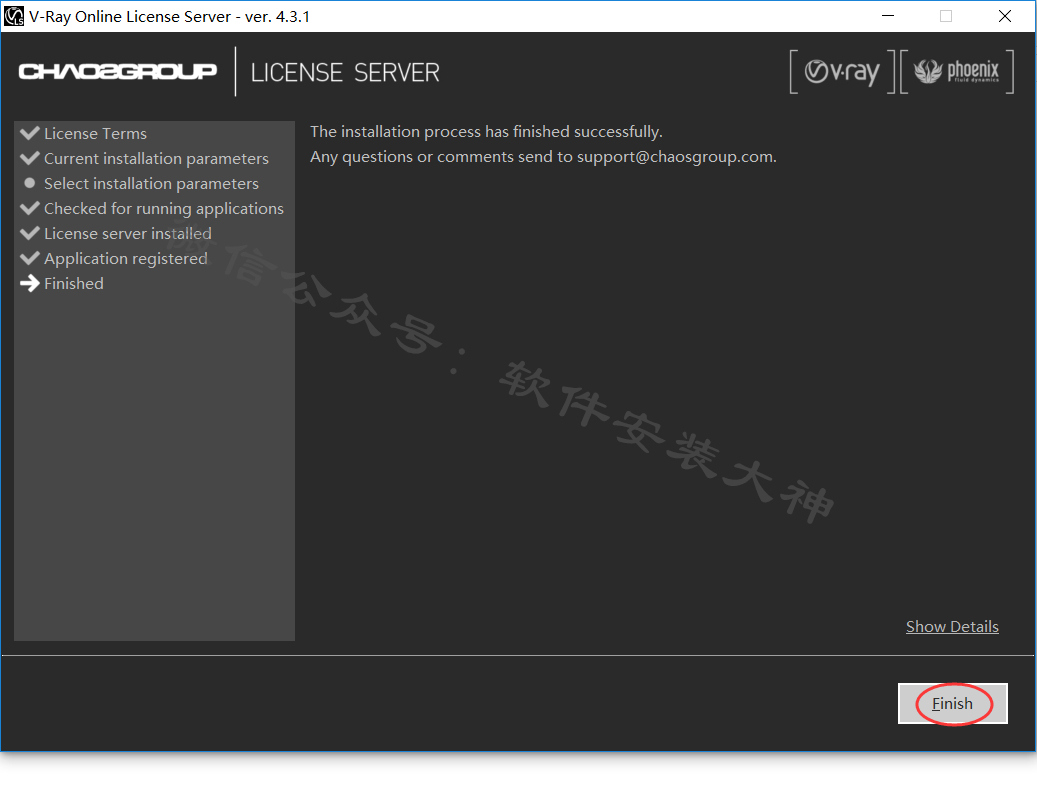
Task: Select the Select installation parameters step
Action: (x=151, y=184)
